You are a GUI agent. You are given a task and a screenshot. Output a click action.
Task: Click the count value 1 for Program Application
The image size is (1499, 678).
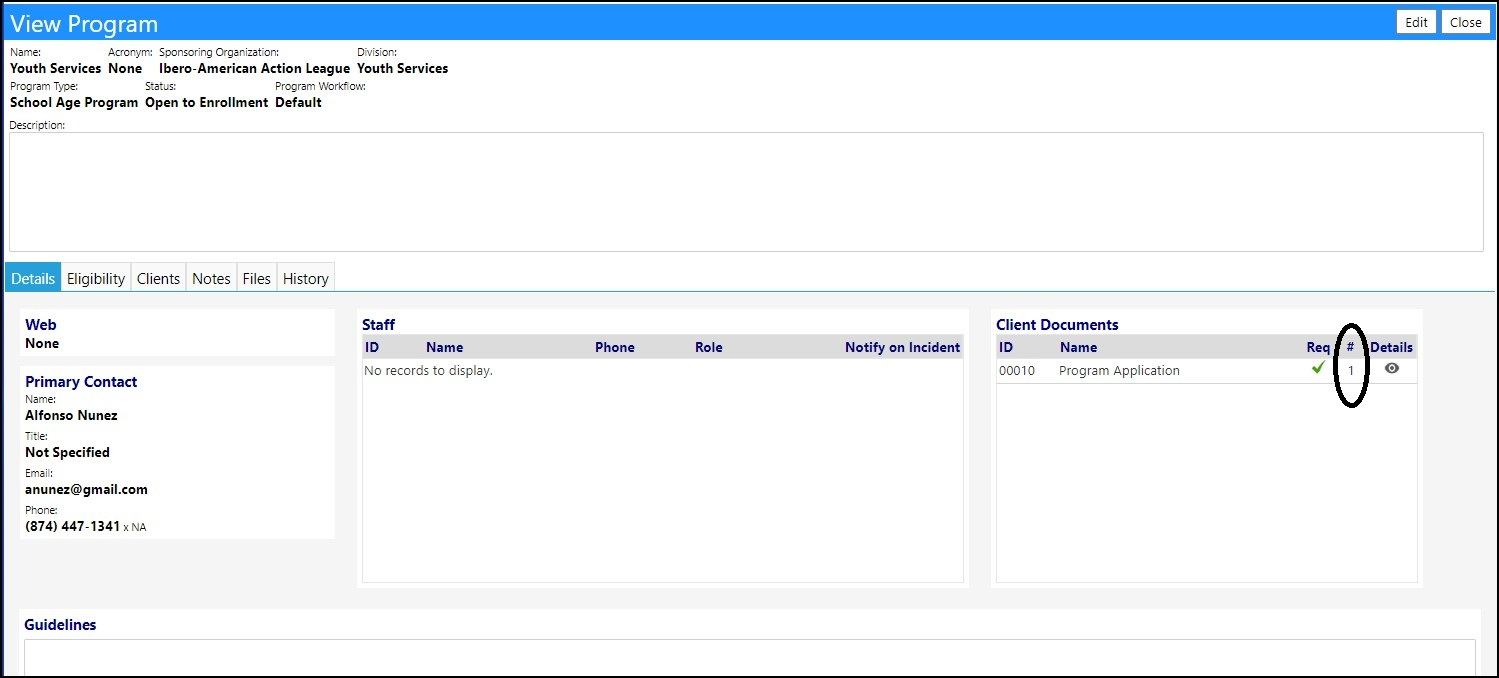[1351, 370]
